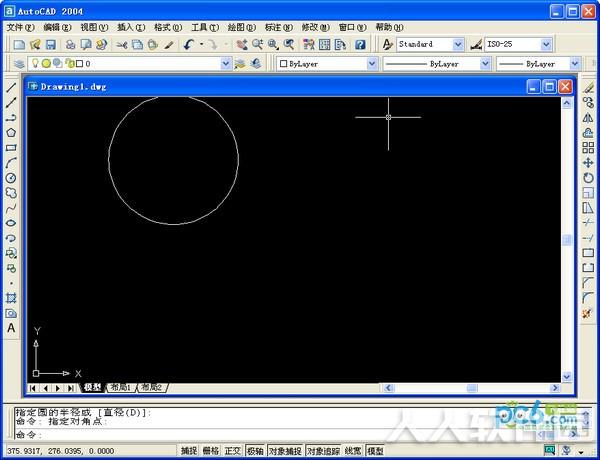The width and height of the screenshot is (600, 460).
Task: Switch to the 布局1 layout tab
Action: [x=121, y=388]
